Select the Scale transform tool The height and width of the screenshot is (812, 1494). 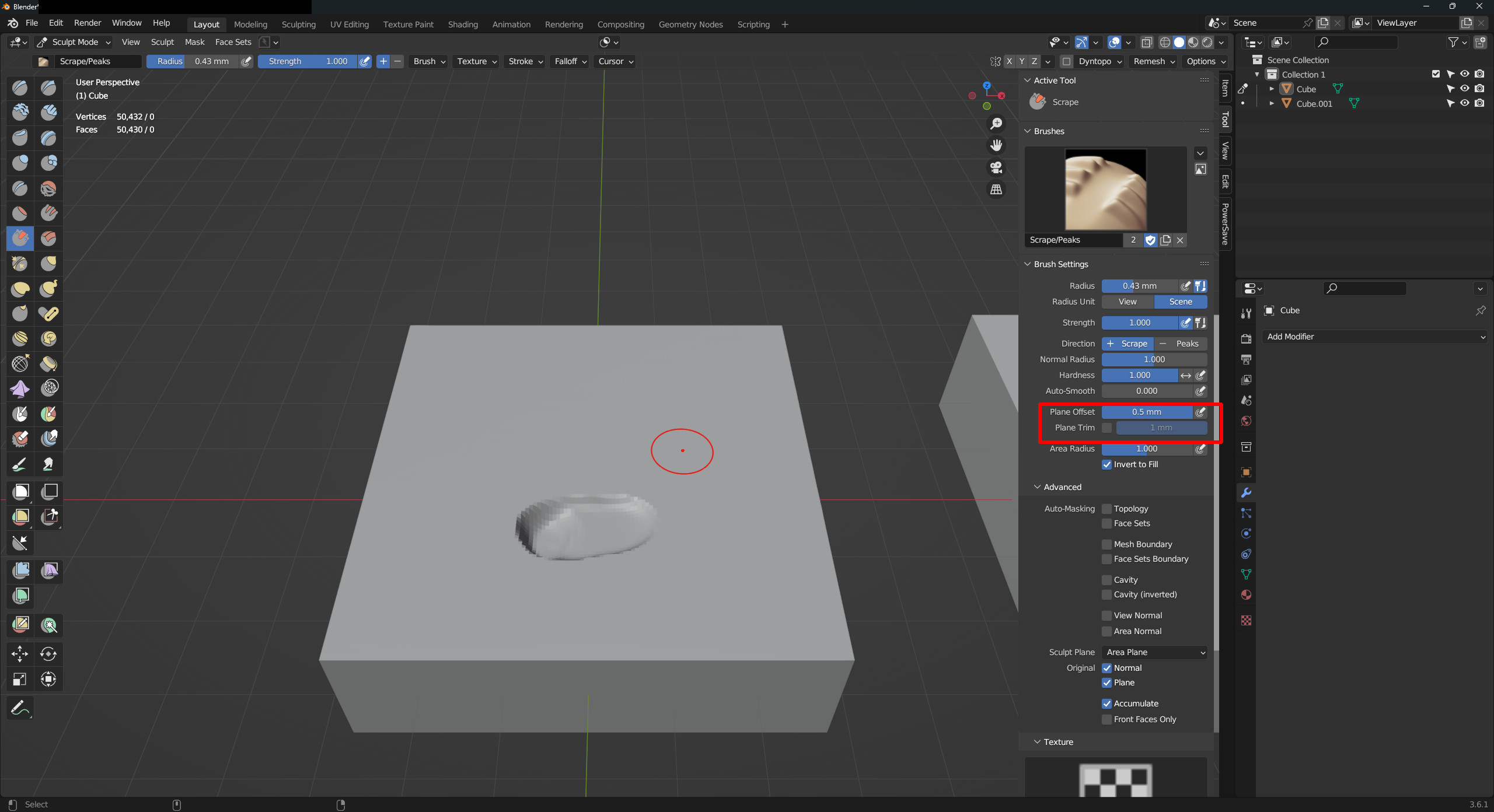pos(20,679)
